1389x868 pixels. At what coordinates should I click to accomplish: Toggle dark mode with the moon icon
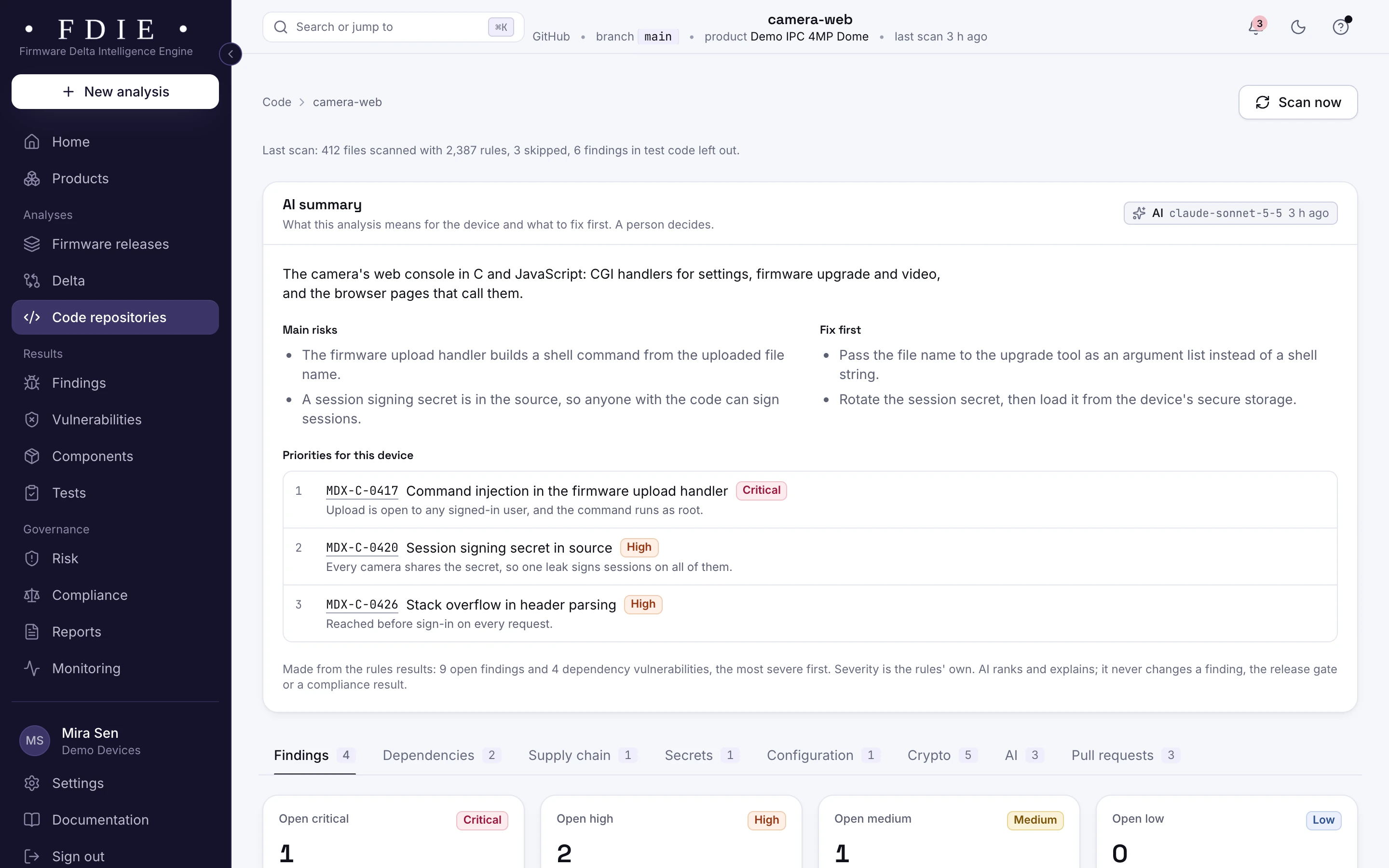1298,27
